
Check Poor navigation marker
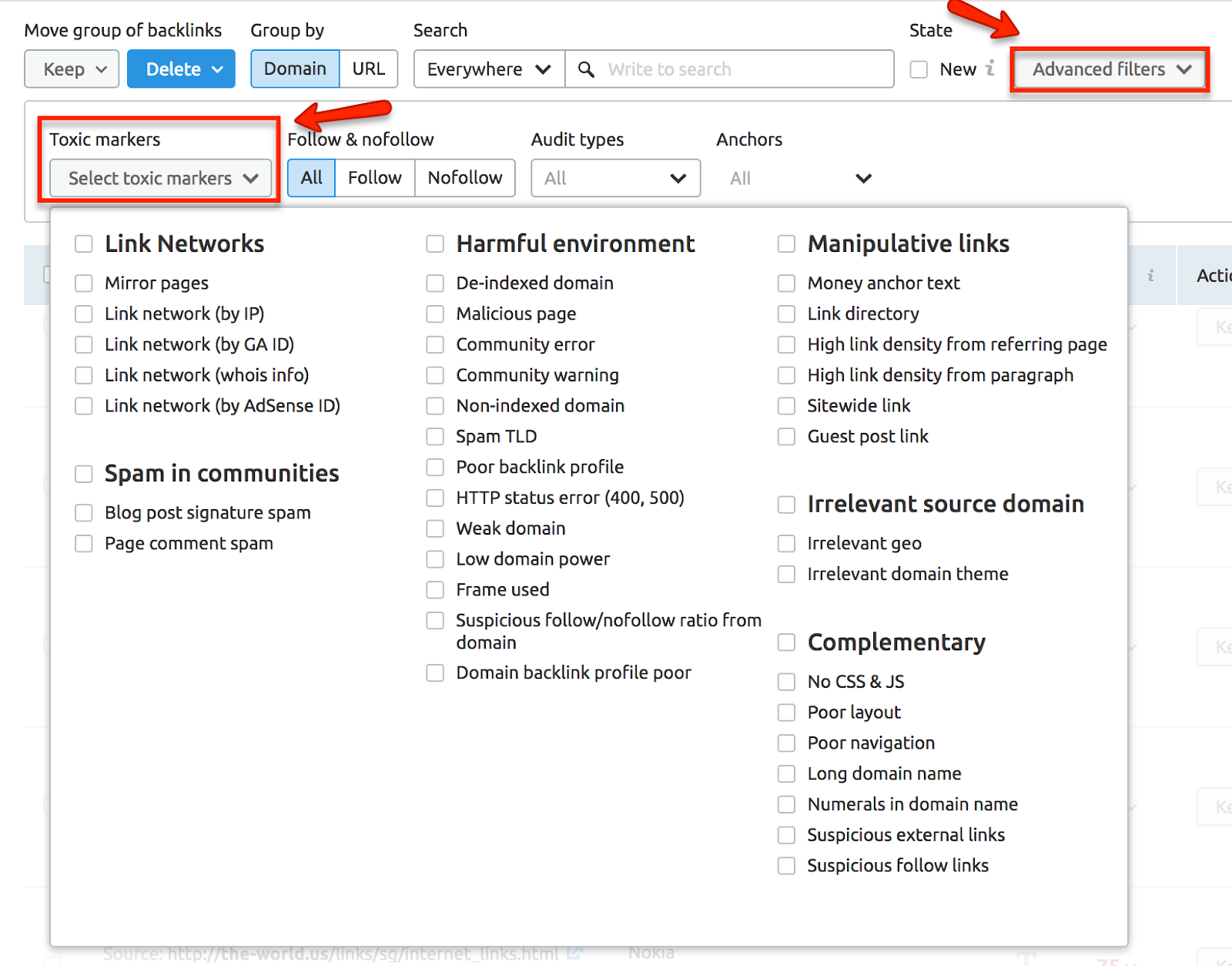786,743
